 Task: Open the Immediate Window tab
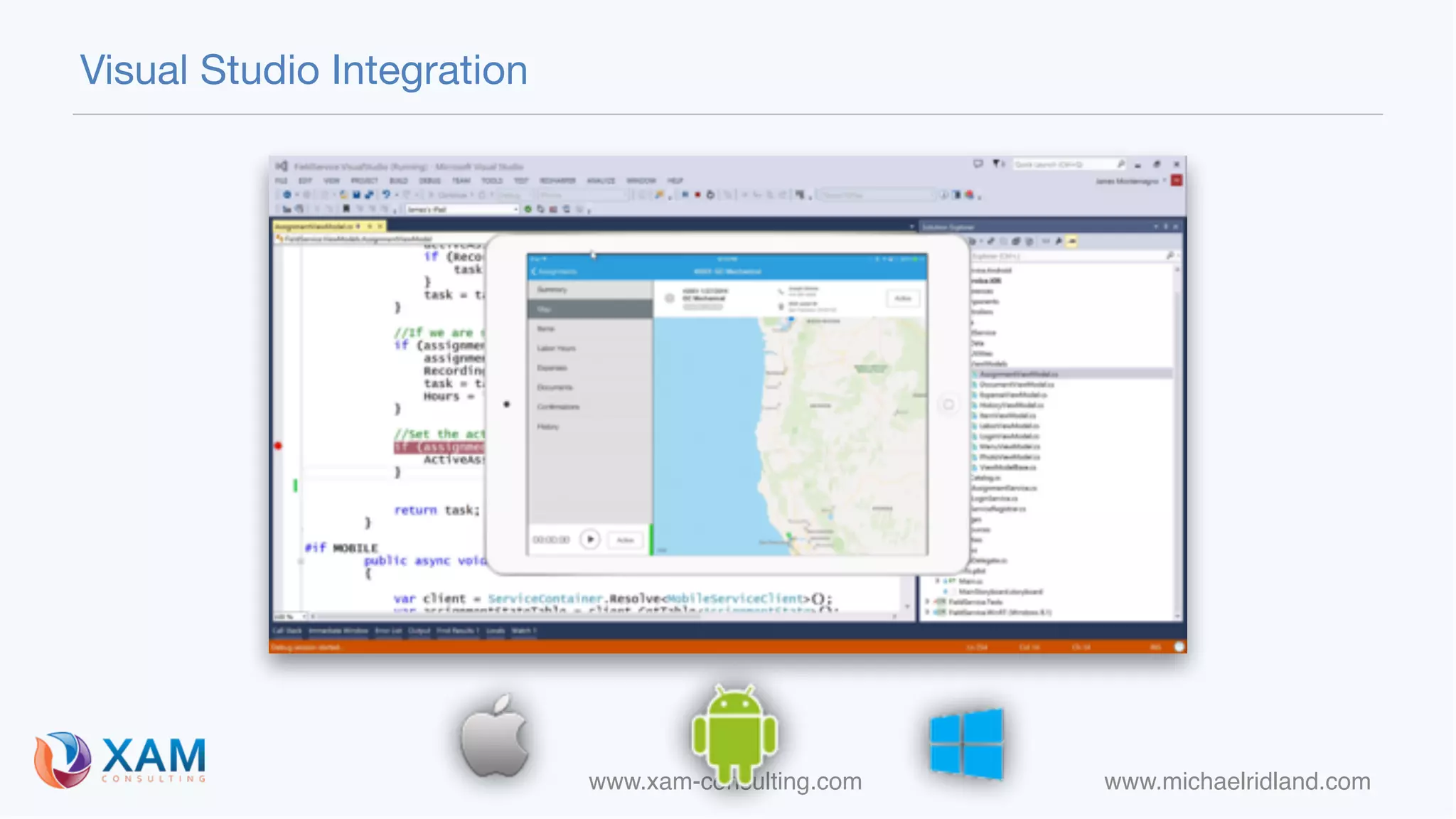pyautogui.click(x=338, y=631)
